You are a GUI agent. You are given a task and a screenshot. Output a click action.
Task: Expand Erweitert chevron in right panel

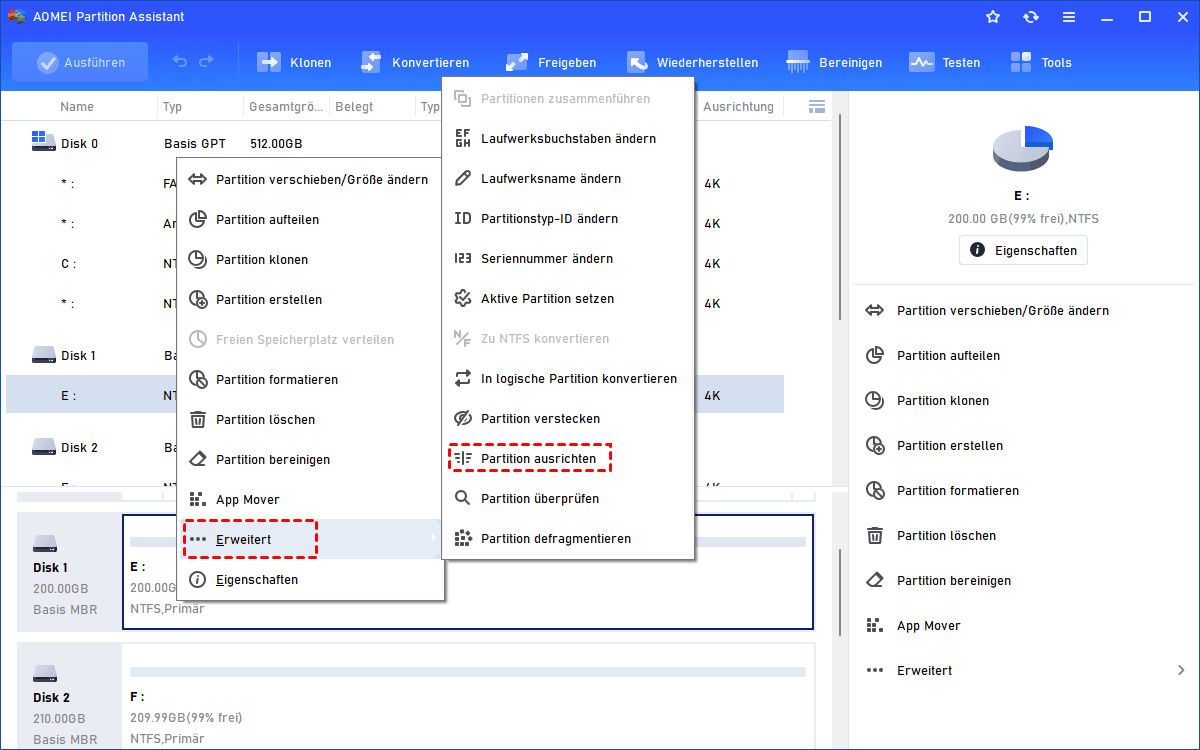point(1181,671)
